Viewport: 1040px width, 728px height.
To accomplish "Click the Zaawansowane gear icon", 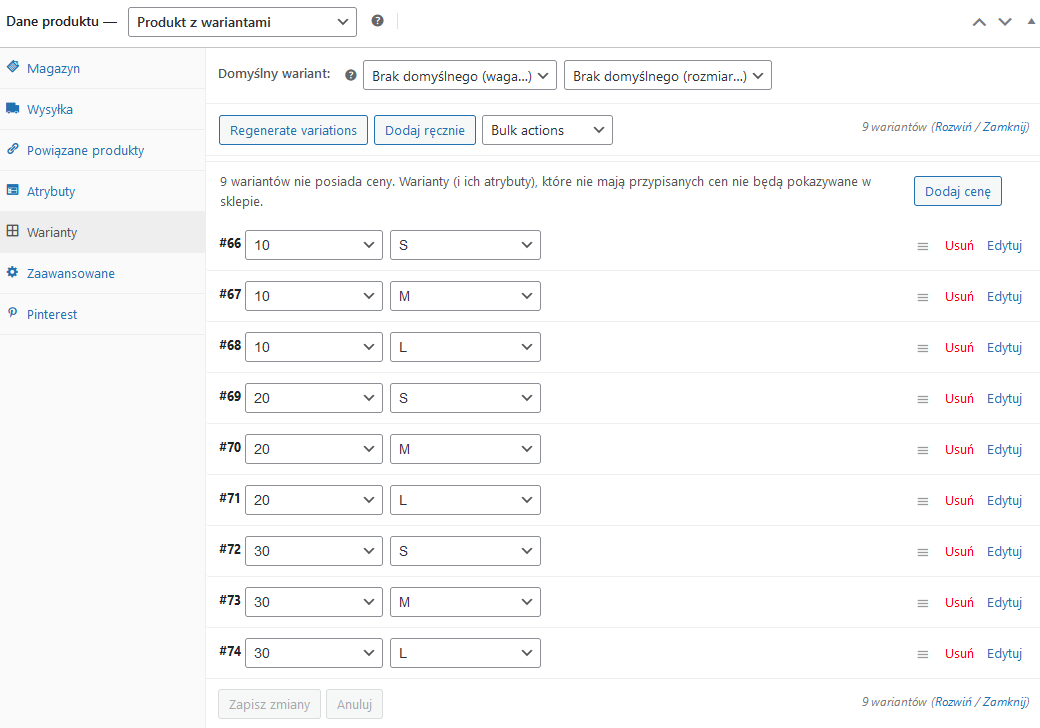I will (13, 273).
